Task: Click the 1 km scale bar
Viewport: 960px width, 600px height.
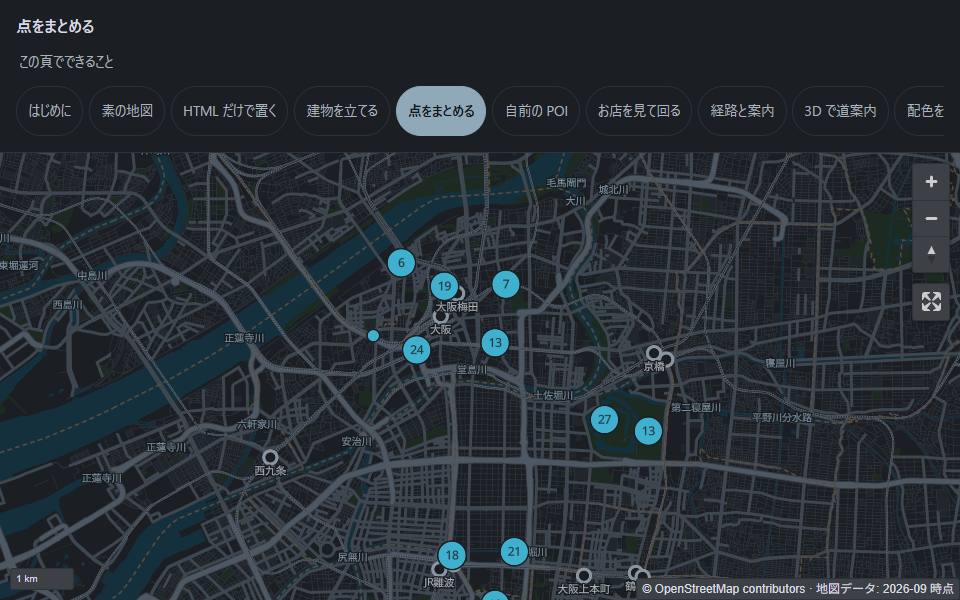Action: coord(42,579)
